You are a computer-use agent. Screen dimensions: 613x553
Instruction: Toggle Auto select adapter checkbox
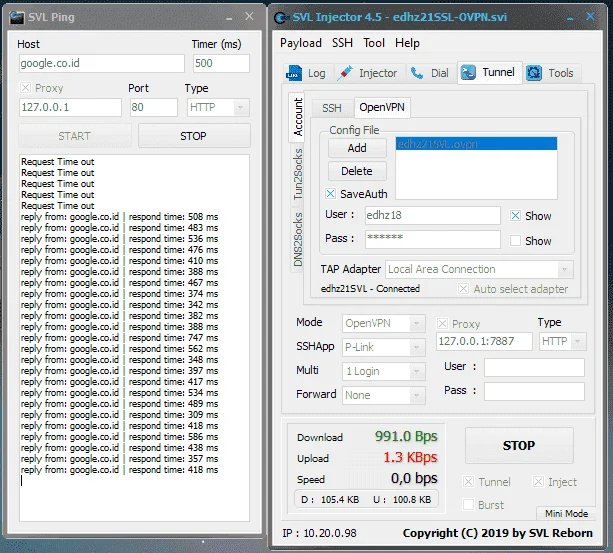pyautogui.click(x=463, y=289)
